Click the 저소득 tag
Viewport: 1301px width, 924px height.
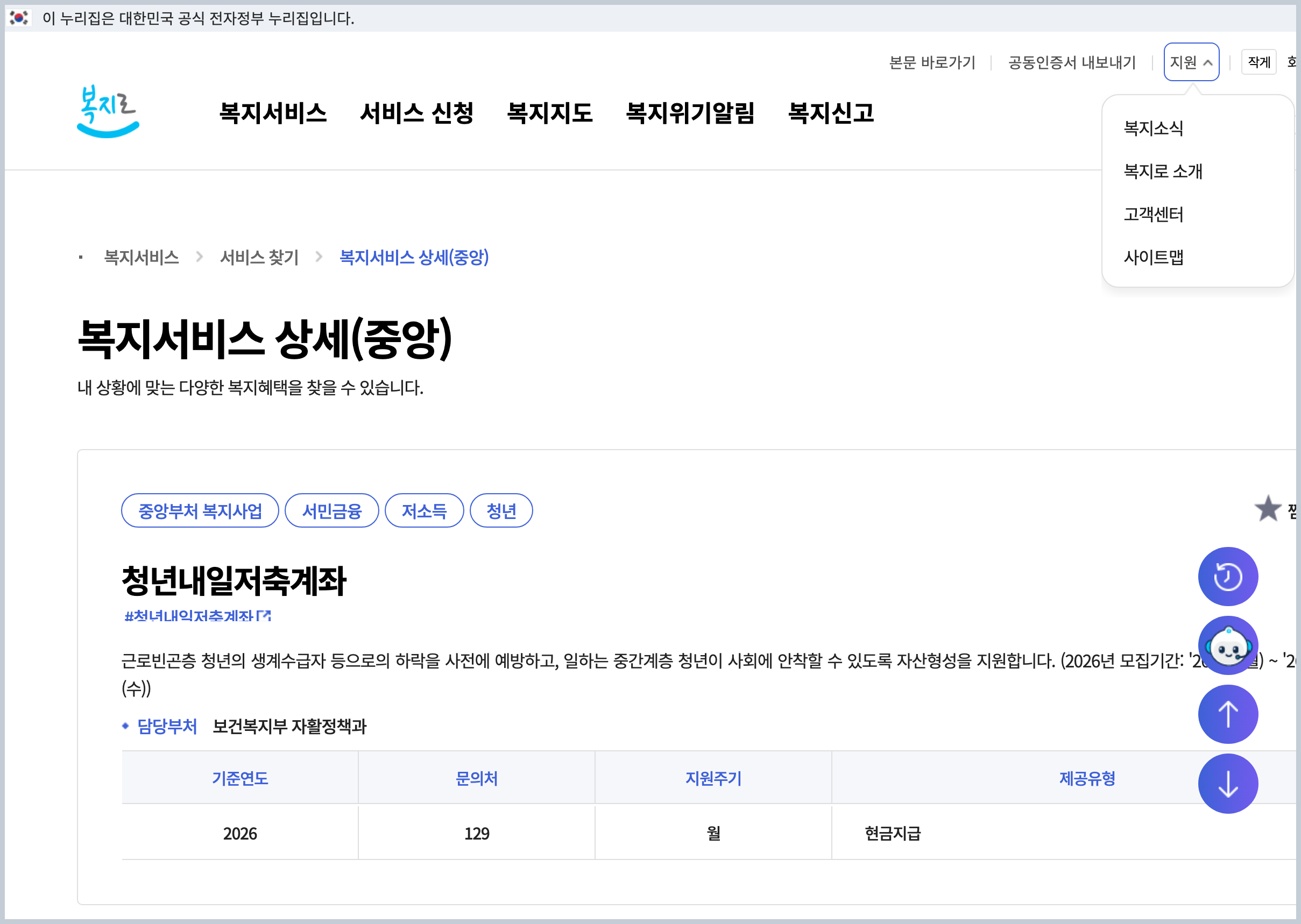[424, 510]
